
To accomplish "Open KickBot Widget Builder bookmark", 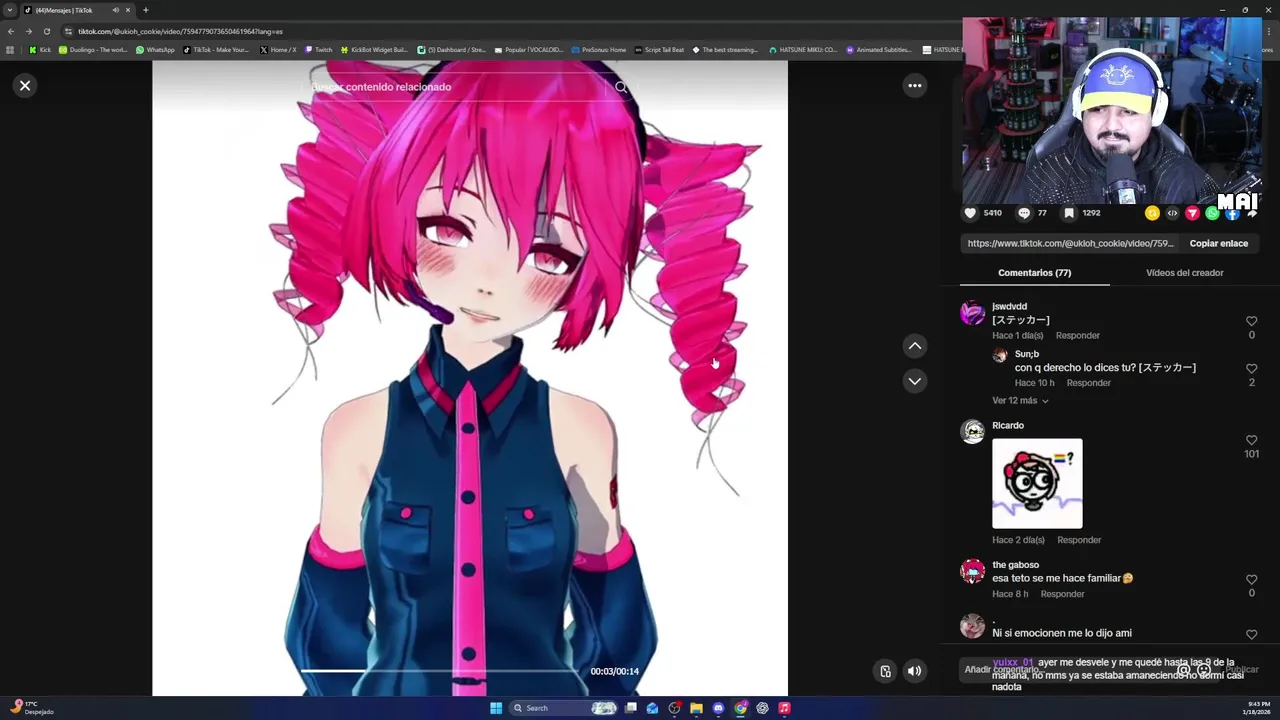I will point(374,50).
